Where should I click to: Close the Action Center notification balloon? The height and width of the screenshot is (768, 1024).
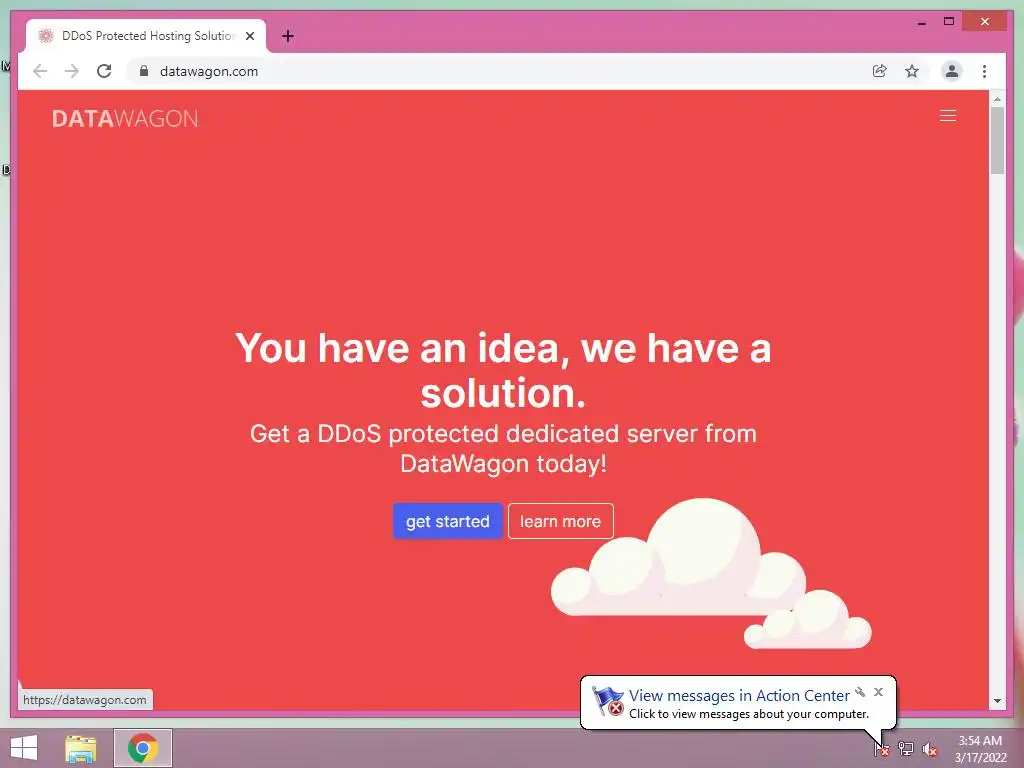(x=878, y=692)
